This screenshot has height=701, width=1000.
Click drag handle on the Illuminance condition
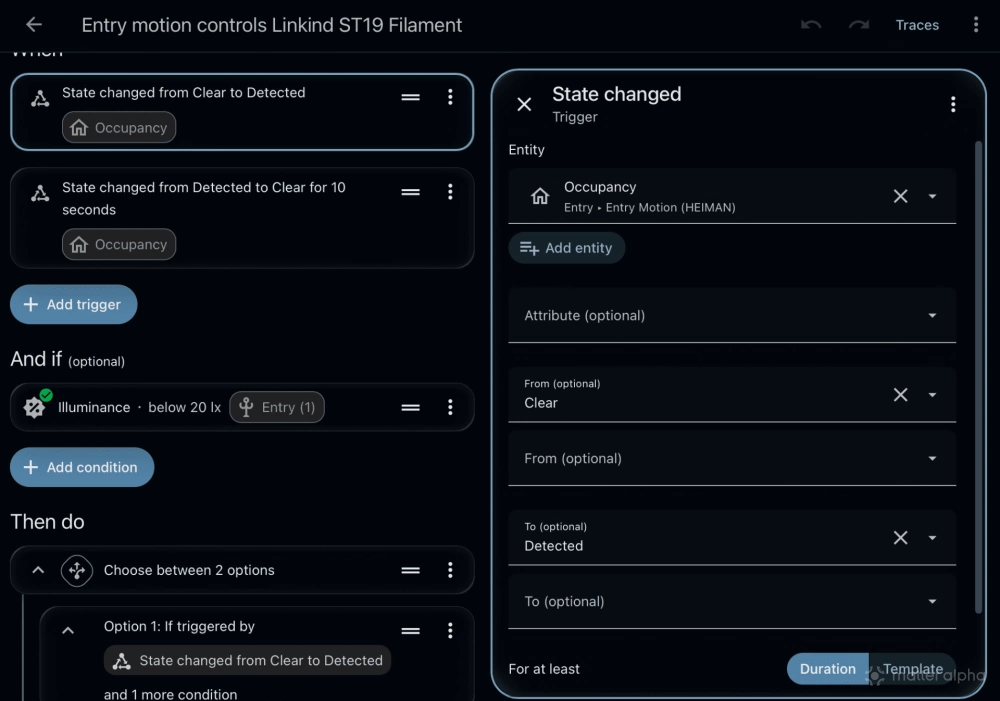pyautogui.click(x=411, y=407)
